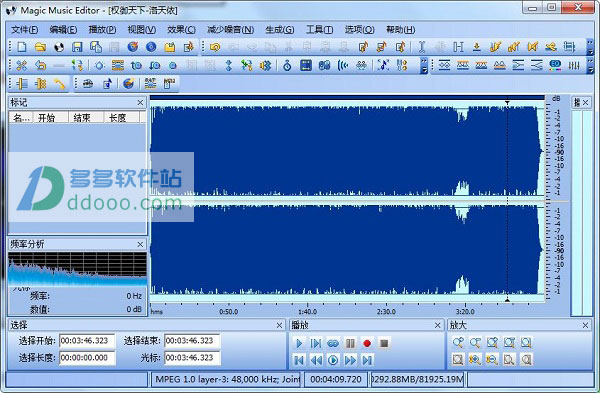
Task: Jump to end with skip-forward button
Action: pyautogui.click(x=367, y=360)
